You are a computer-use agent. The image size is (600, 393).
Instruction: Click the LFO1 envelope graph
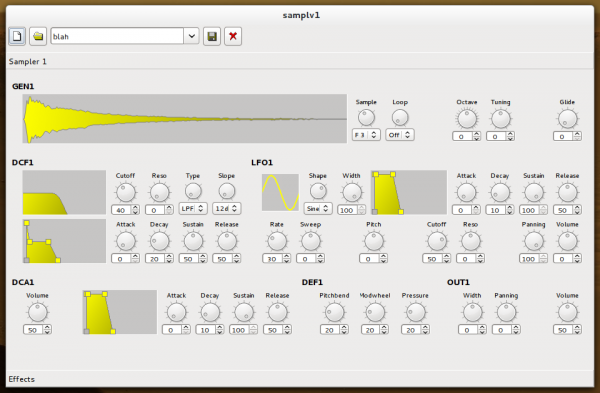coord(409,192)
